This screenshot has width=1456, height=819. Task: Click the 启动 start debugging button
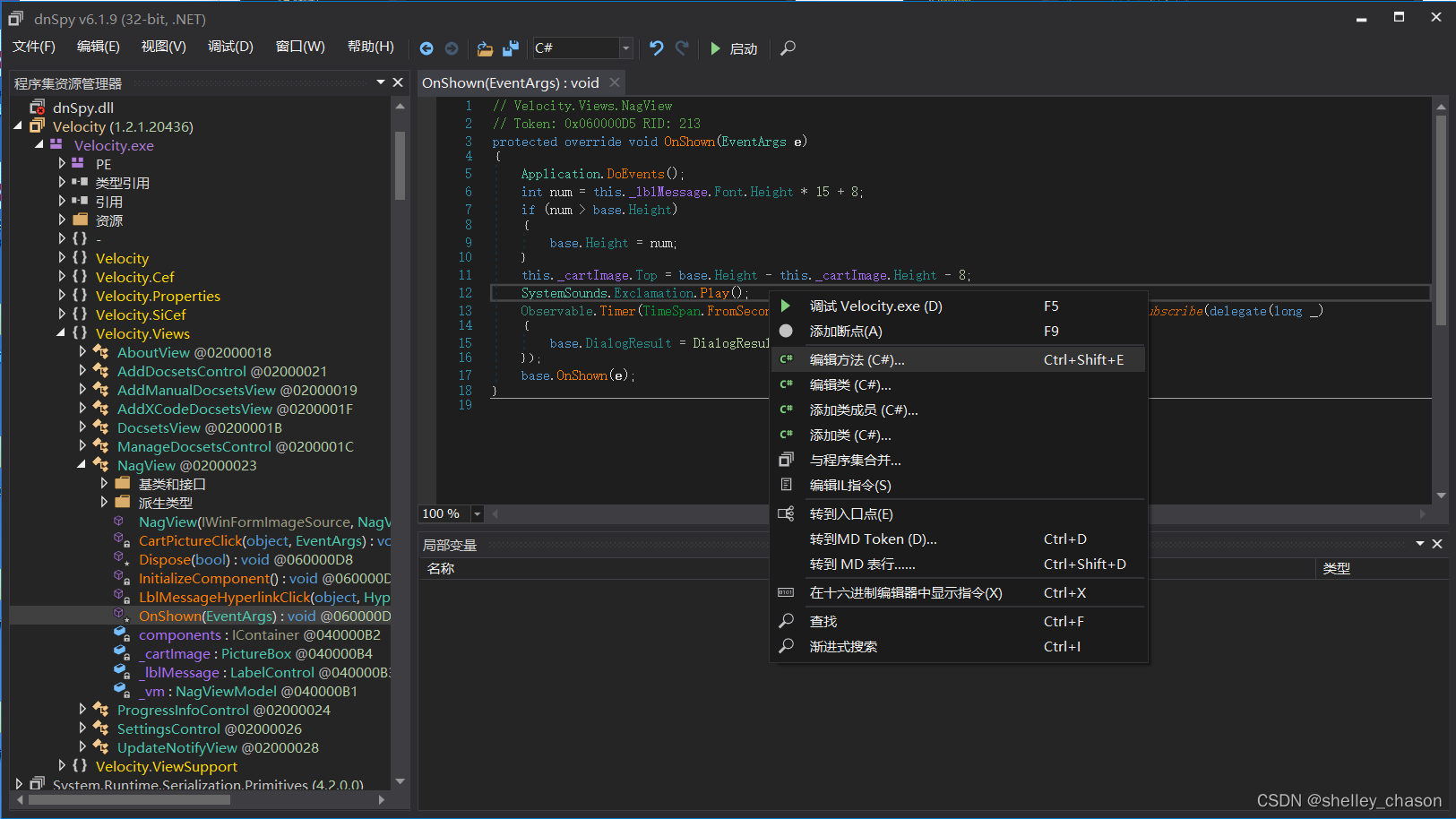point(734,48)
